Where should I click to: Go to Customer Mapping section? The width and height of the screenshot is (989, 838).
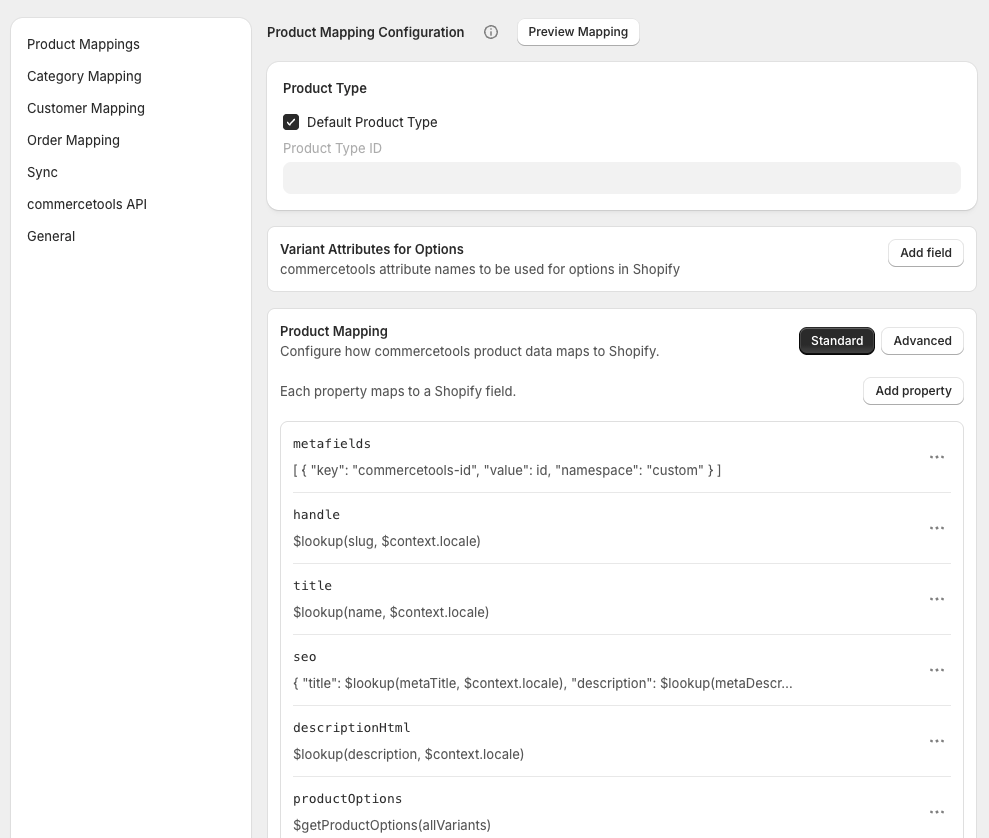86,108
